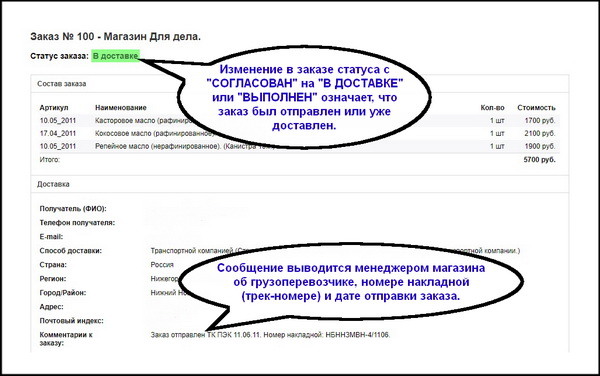Click the green 'В доставке' order status
600x376 pixels.
click(x=116, y=56)
